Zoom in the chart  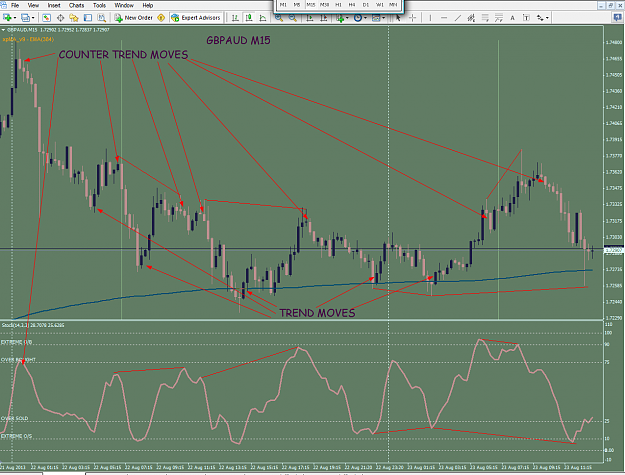point(279,18)
